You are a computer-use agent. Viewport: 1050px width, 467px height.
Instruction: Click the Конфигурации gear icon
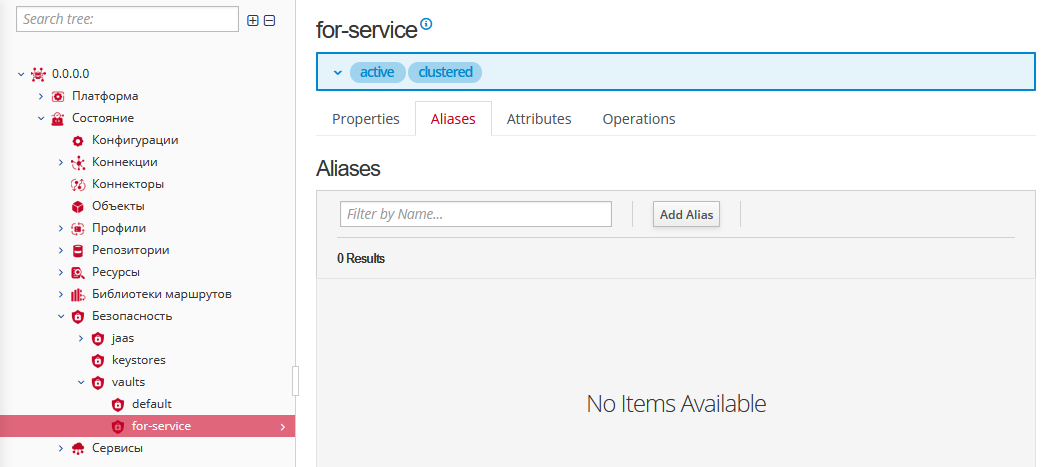78,140
